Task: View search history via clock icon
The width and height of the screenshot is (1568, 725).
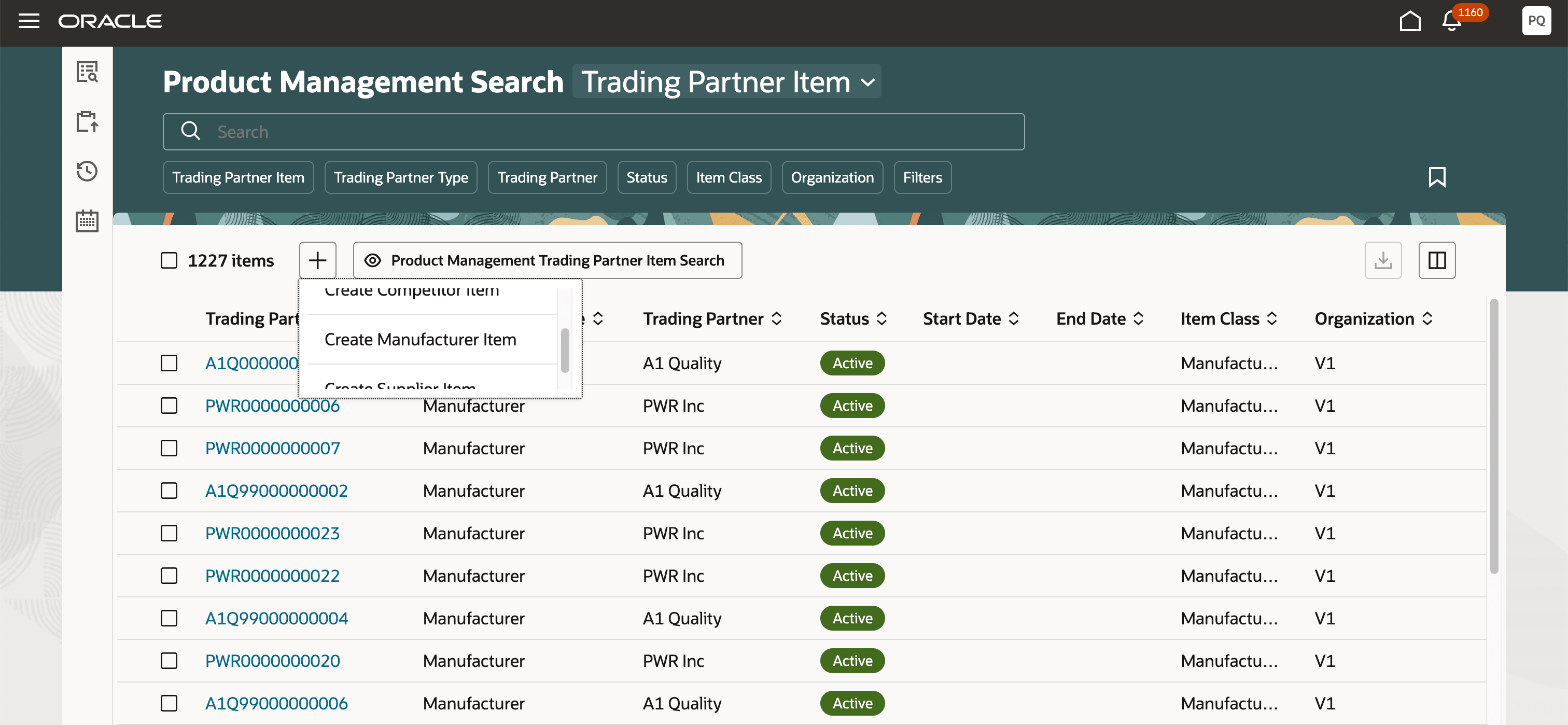Action: tap(87, 172)
